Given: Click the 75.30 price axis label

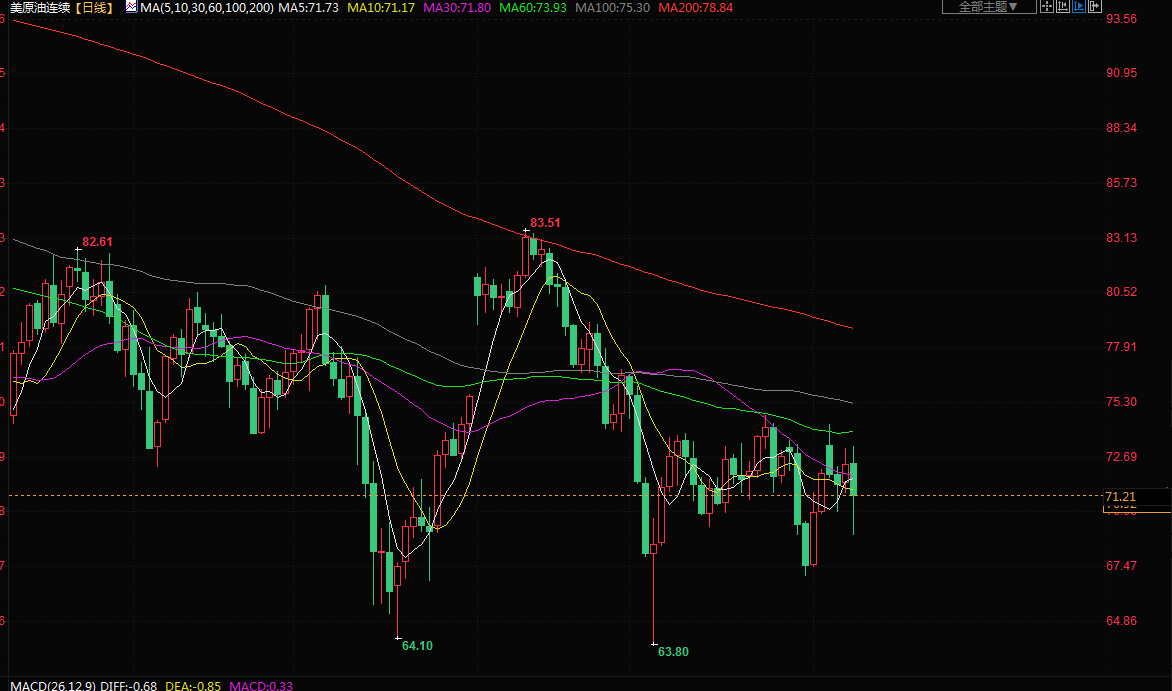Looking at the screenshot, I should pos(1121,402).
